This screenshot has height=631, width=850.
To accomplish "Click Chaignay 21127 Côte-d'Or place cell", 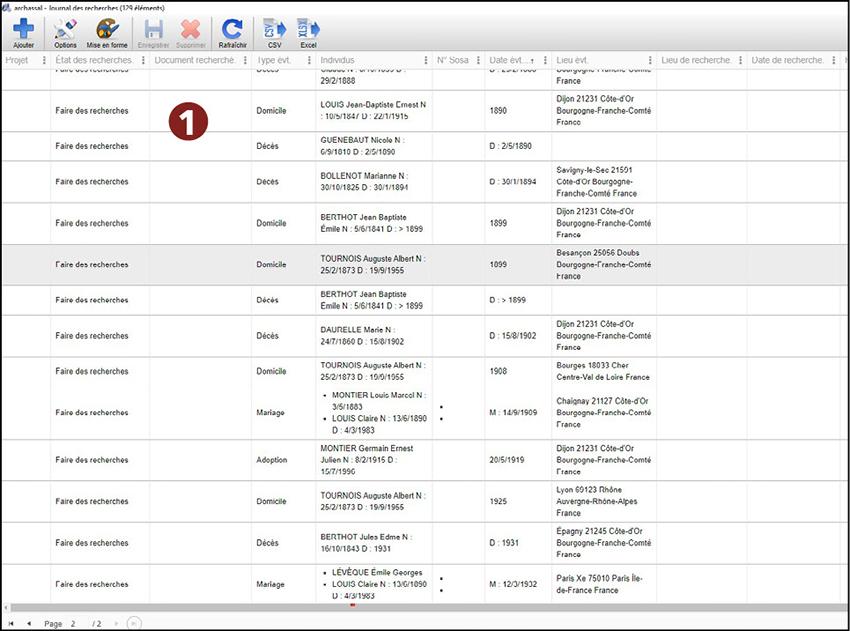I will [603, 413].
